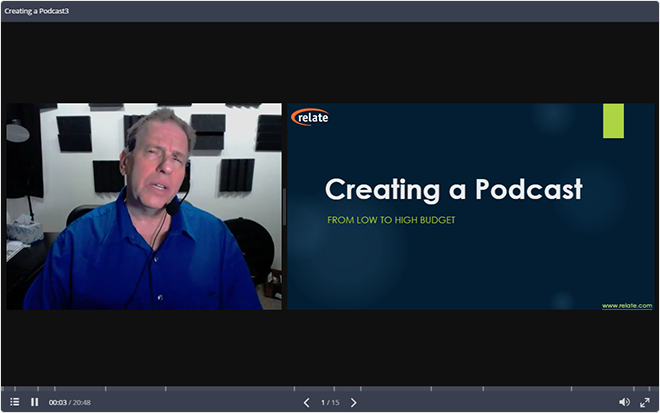Click the slide counter 1 / 15

[x=330, y=402]
